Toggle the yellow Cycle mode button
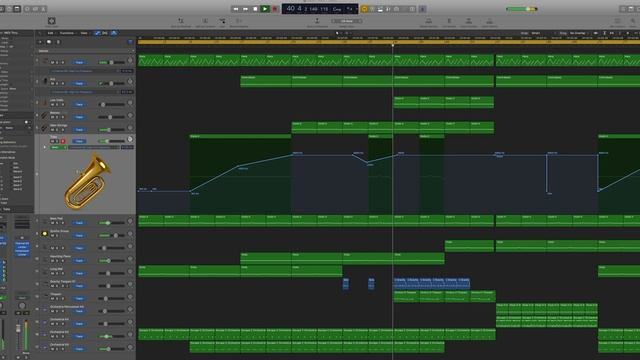Viewport: 640px width, 360px height. (x=364, y=9)
